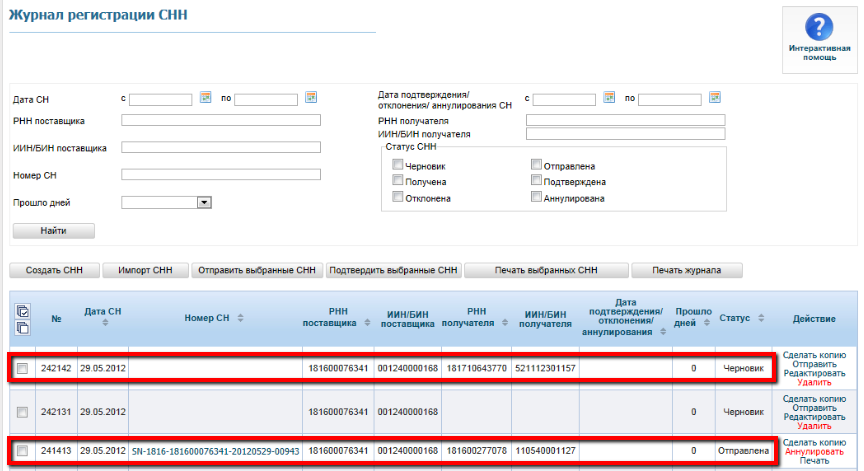Check the Черновик status checkbox
864x471 pixels.
click(398, 166)
